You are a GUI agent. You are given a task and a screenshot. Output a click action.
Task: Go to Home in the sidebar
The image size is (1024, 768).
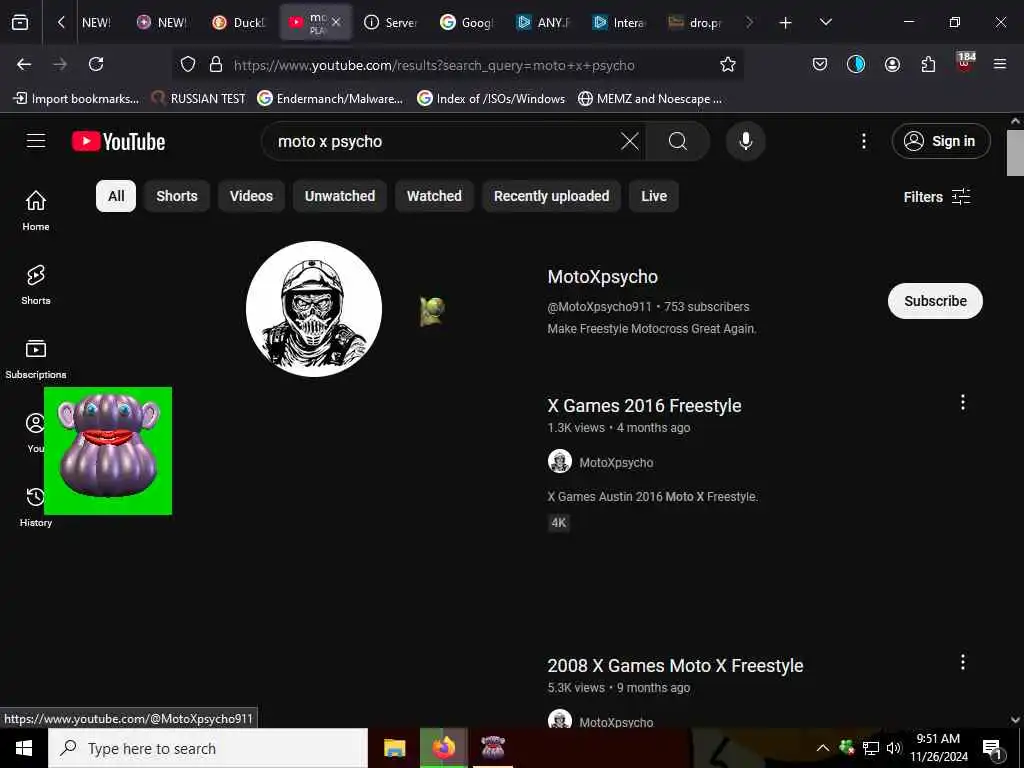coord(36,210)
